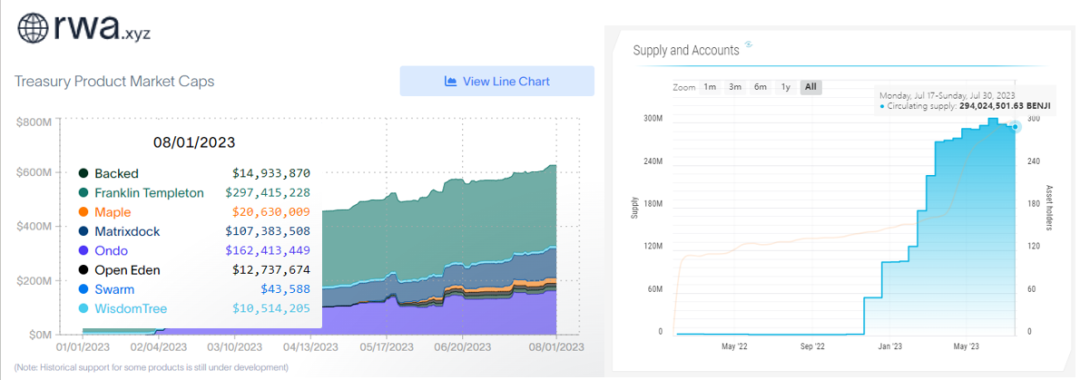This screenshot has width=1080, height=380.
Task: Click the Supply and Accounts heading
Action: (x=686, y=50)
